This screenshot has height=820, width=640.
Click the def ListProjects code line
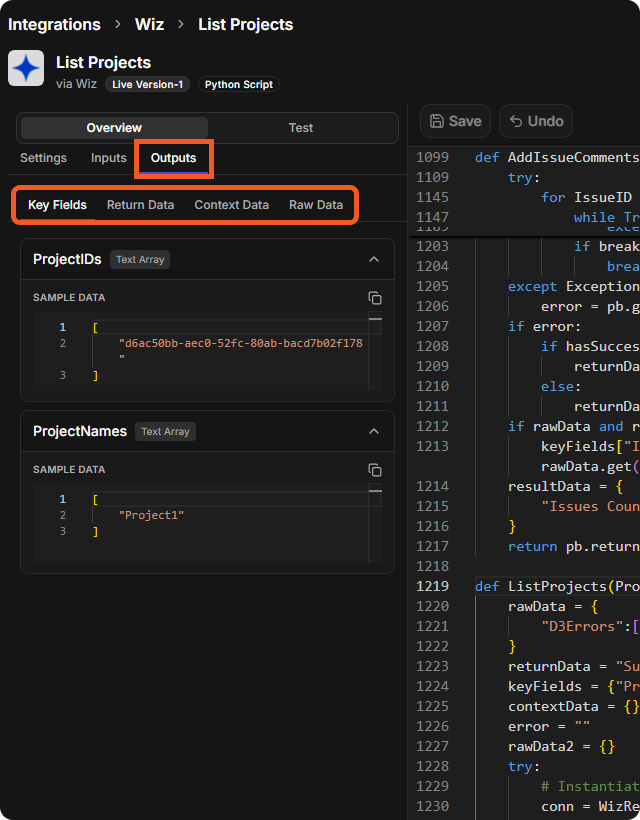click(557, 586)
